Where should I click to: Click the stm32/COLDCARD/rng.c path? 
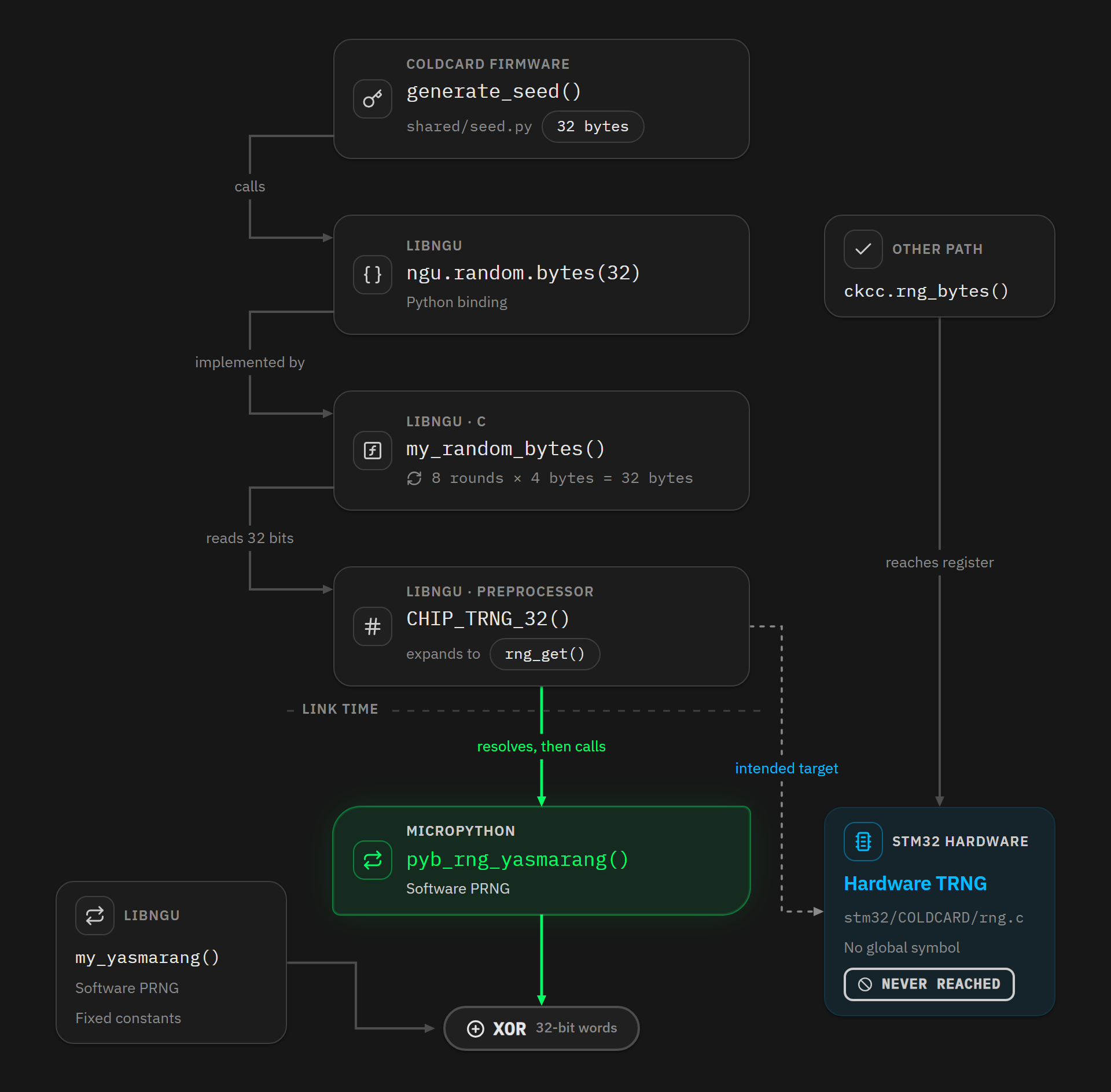tap(933, 918)
